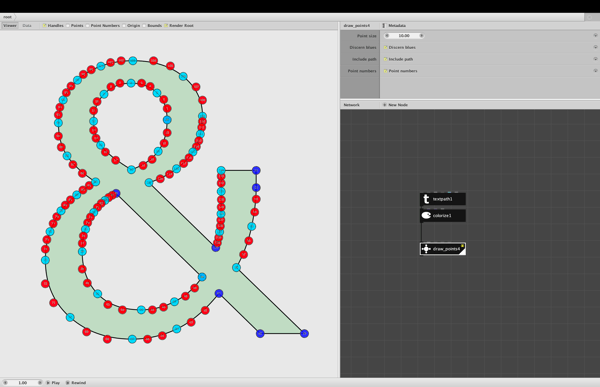Enable the Bounds checkbox
600x387 pixels.
[144, 26]
